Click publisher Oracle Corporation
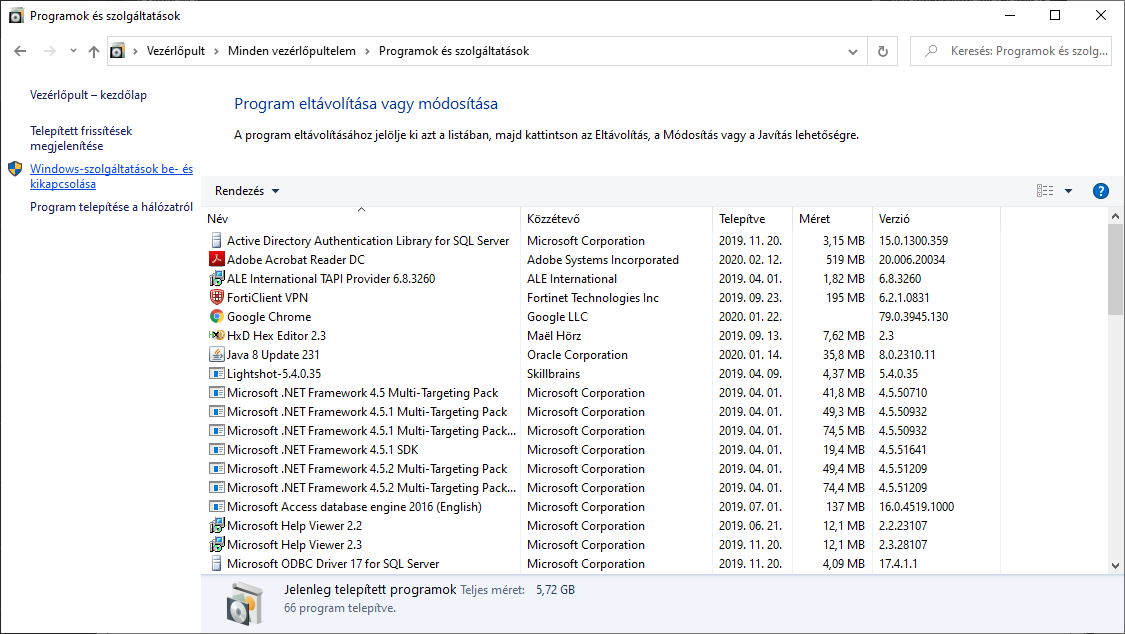 click(577, 354)
